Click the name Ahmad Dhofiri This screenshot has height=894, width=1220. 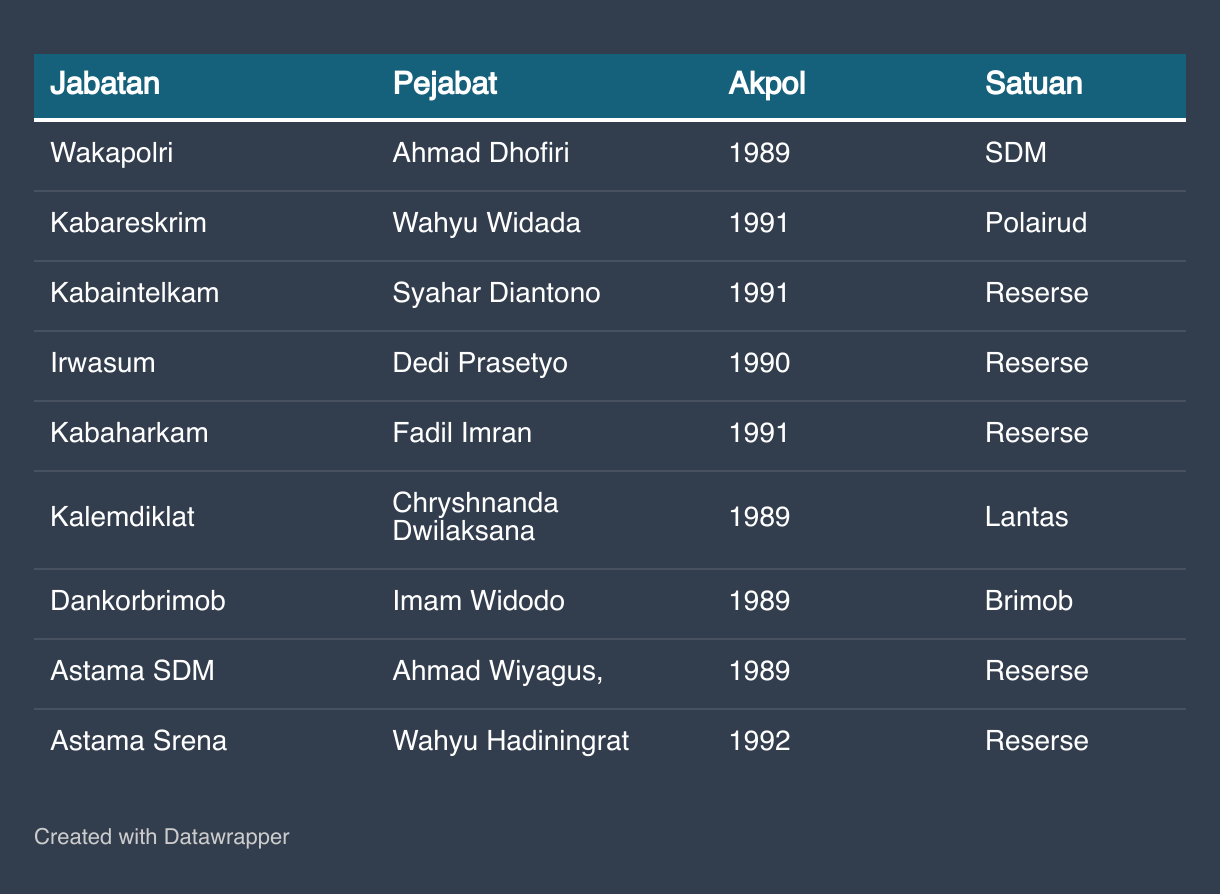point(481,153)
